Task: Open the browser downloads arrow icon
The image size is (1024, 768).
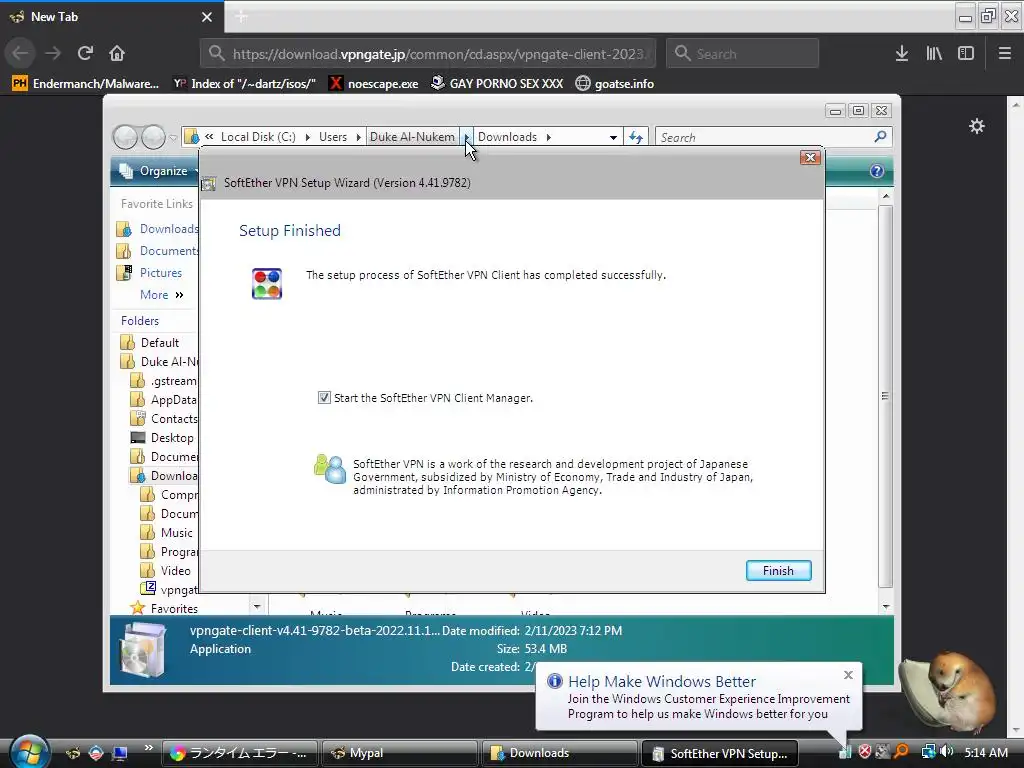Action: click(x=902, y=54)
